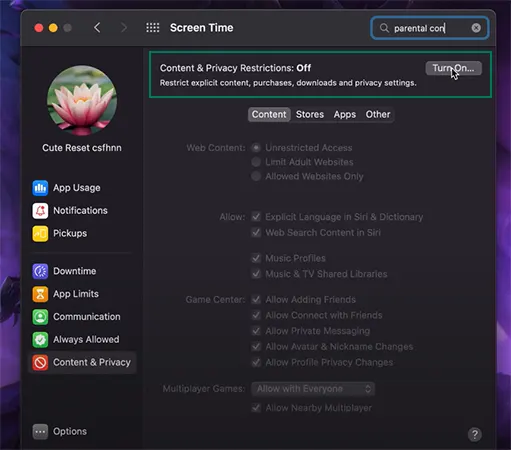Toggle Music & TV Shared Libraries
511x450 pixels.
[256, 274]
